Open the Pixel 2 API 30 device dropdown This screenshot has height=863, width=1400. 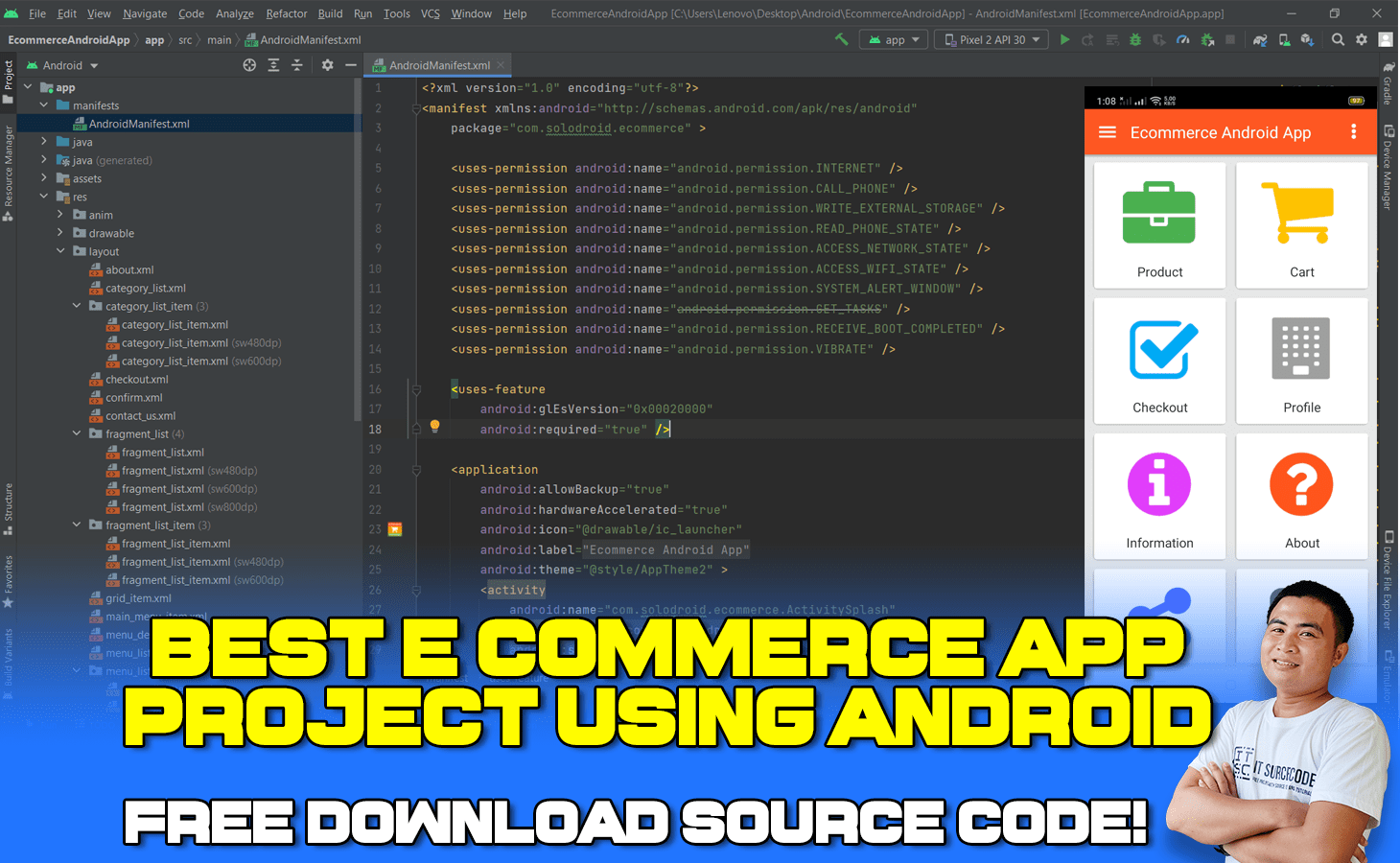tap(992, 39)
